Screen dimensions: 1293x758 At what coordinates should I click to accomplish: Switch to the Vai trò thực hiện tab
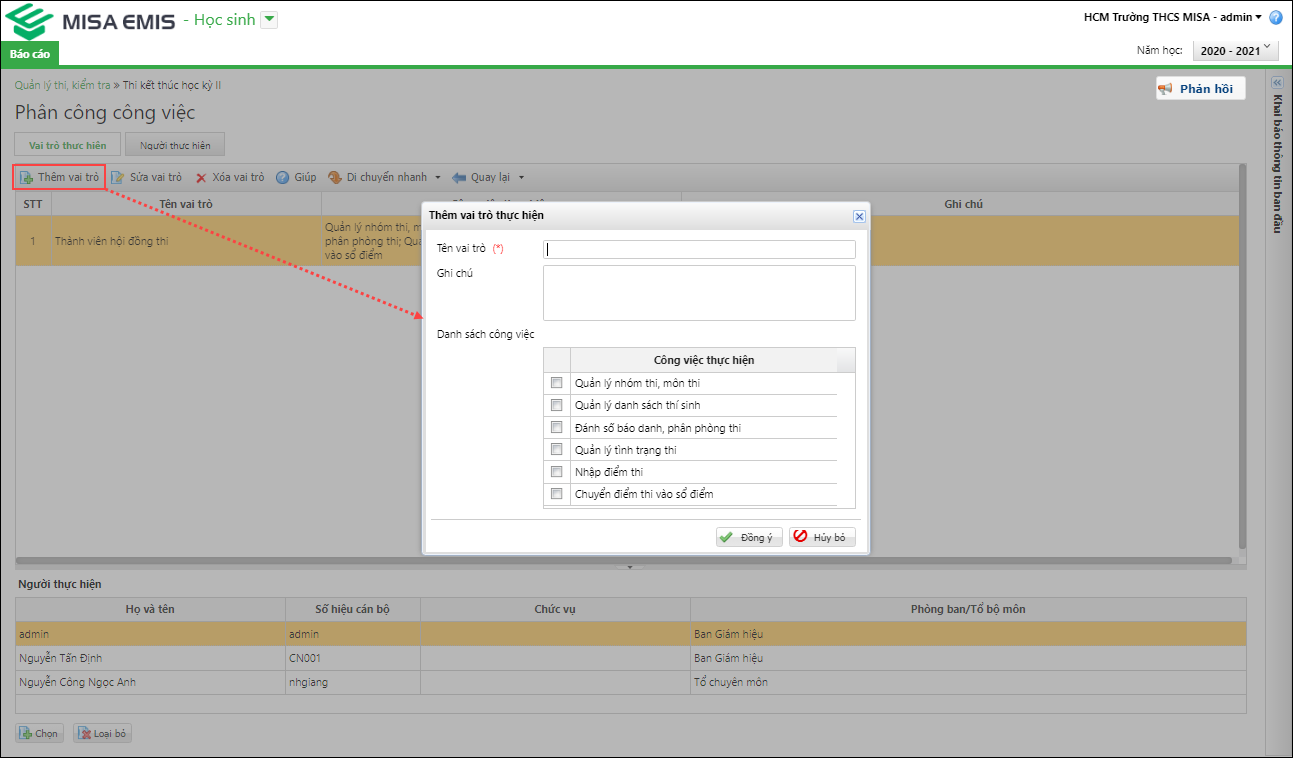68,145
